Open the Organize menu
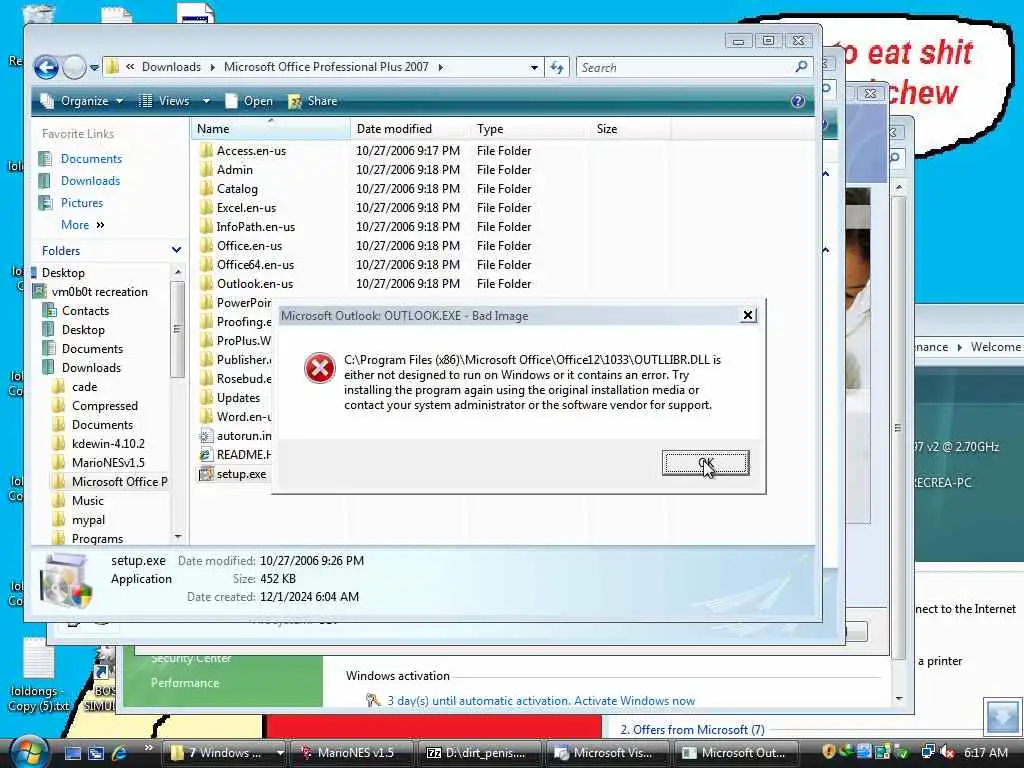 [x=82, y=101]
